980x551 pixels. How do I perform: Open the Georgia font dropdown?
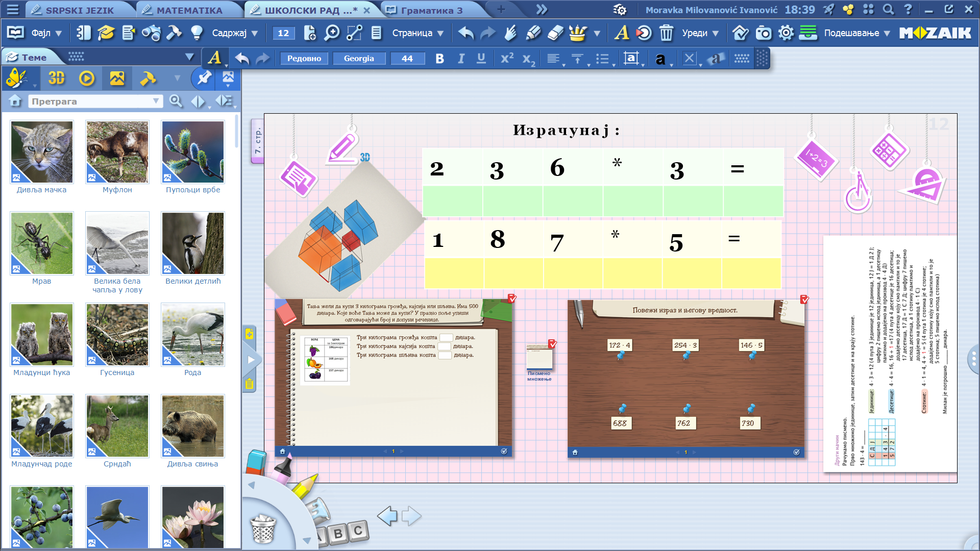tap(359, 58)
